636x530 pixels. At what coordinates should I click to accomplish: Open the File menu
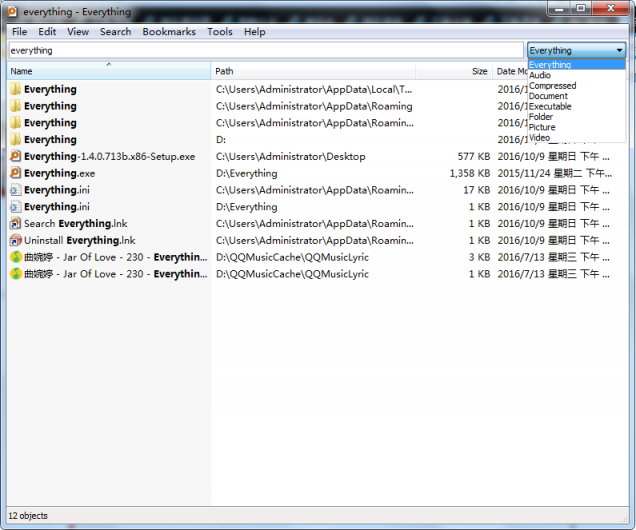click(x=19, y=32)
